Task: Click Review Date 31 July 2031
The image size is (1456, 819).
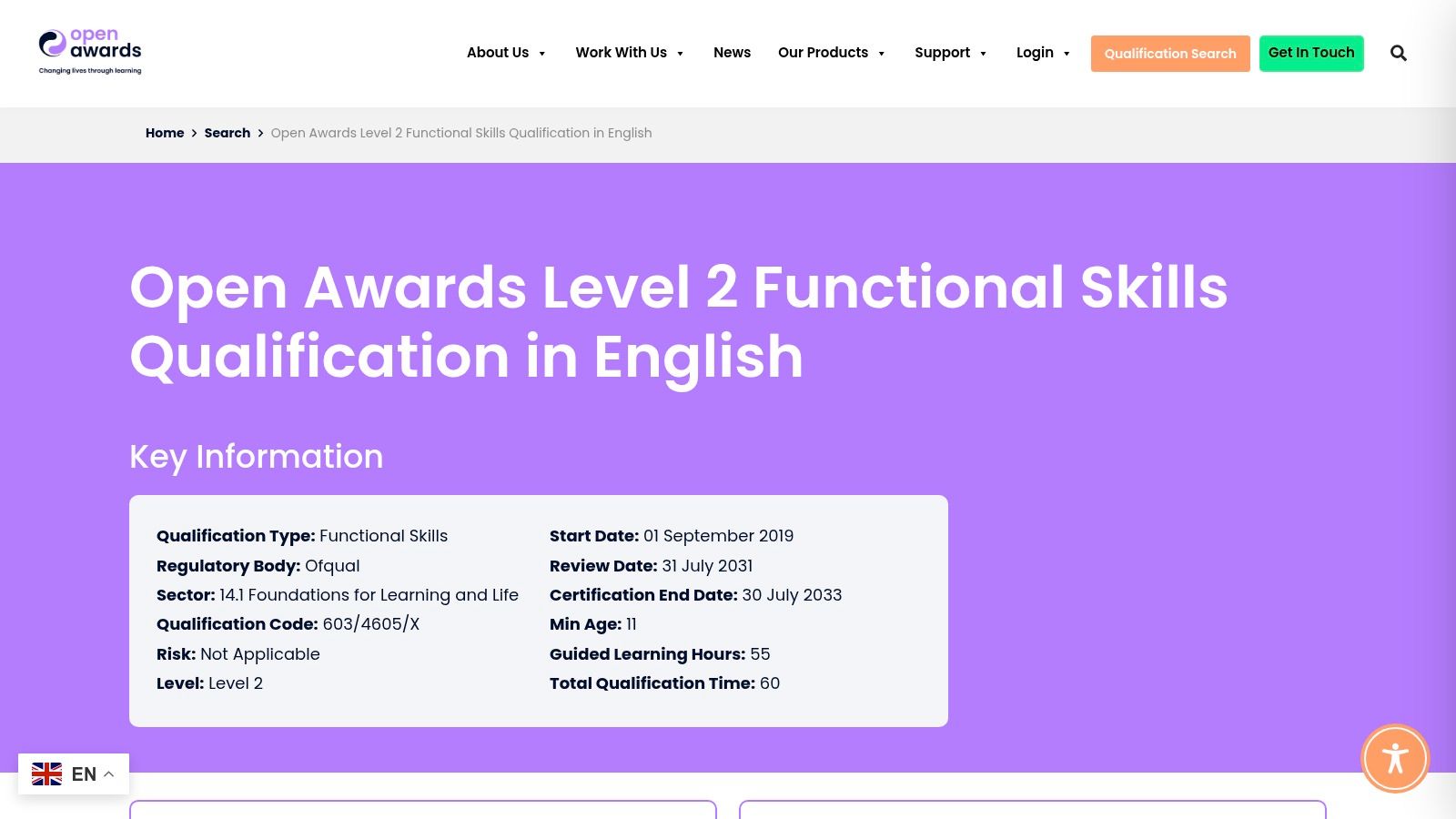Action: click(x=652, y=566)
